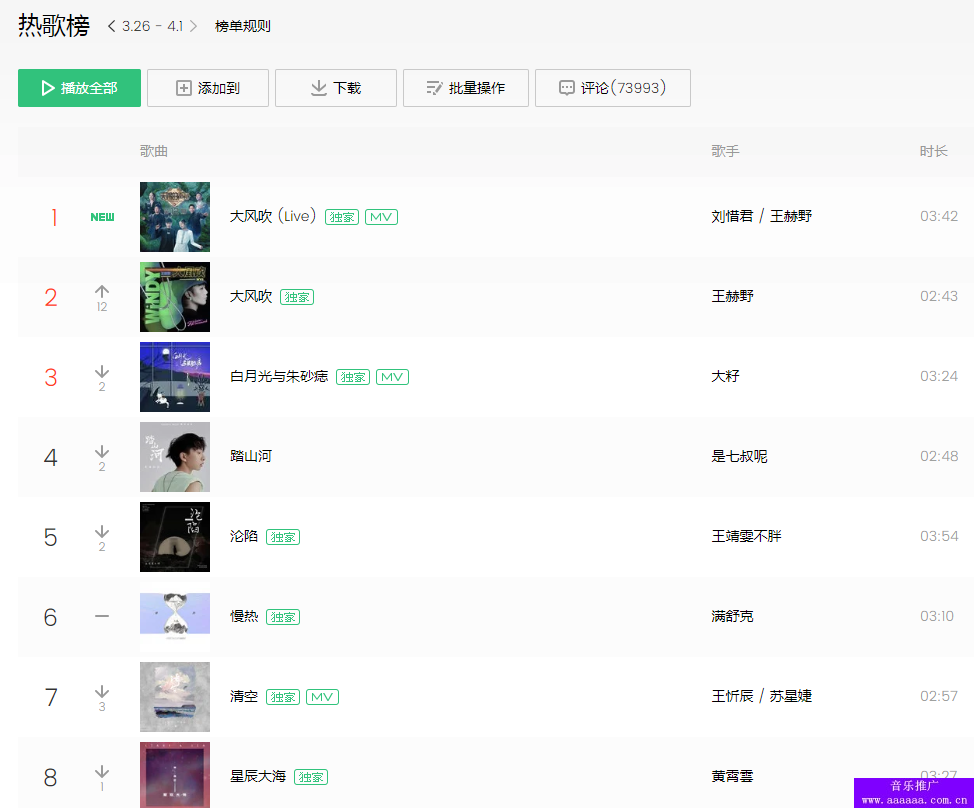This screenshot has height=808, width=974.
Task: Open artist 黄霄雲
Action: coord(732,777)
